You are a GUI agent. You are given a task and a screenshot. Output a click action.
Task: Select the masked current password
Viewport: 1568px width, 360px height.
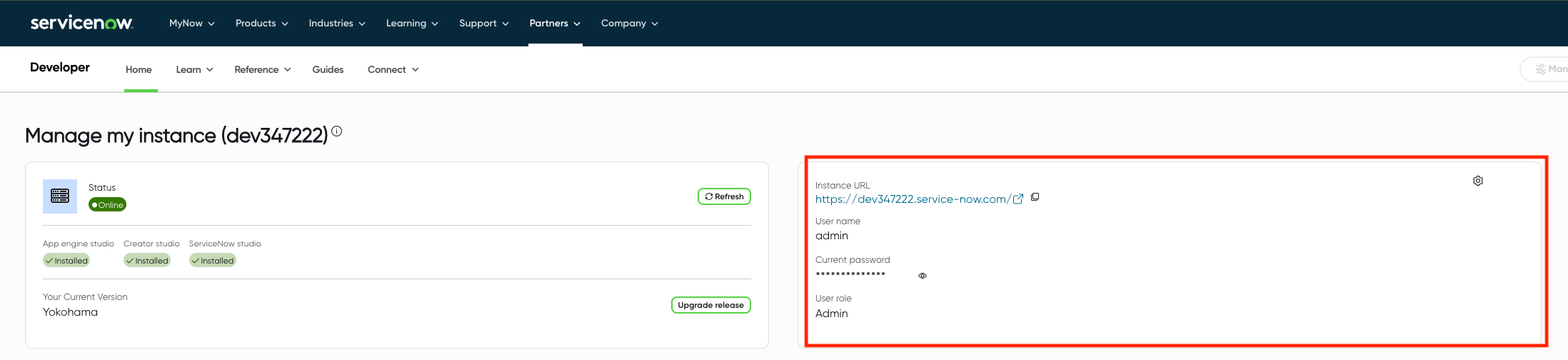850,274
